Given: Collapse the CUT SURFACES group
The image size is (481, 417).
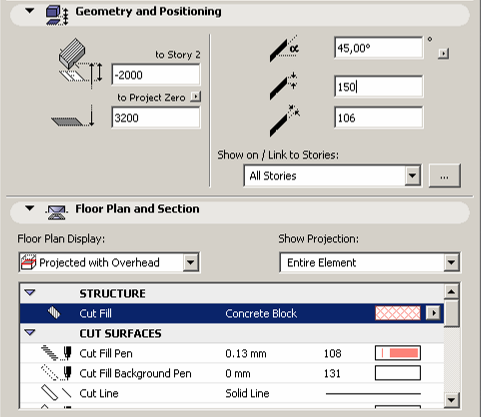Looking at the screenshot, I should coord(30,333).
